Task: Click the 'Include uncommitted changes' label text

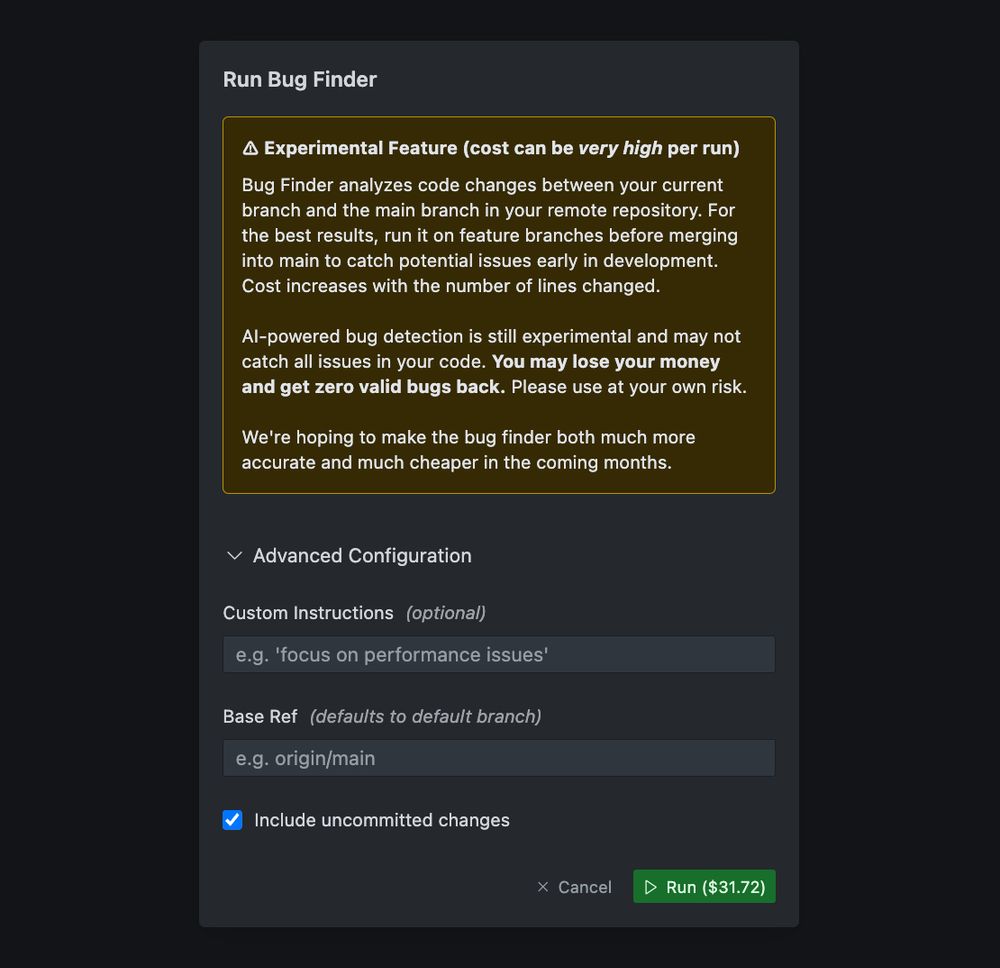Action: click(381, 820)
